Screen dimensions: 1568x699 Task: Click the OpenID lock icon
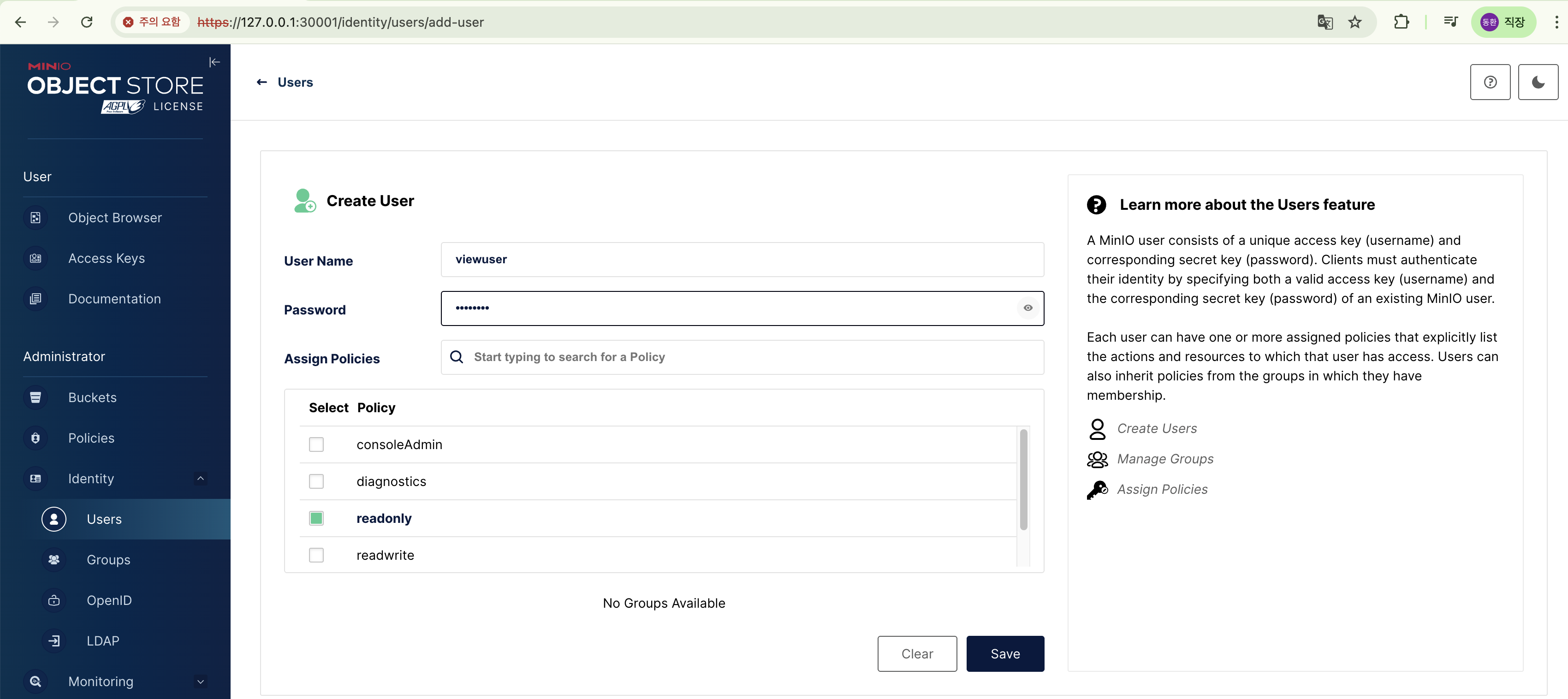click(x=54, y=600)
